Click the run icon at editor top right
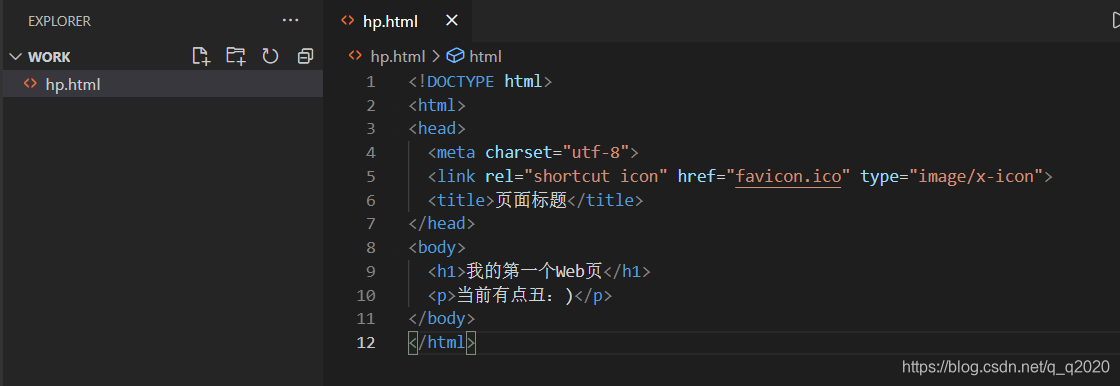Image resolution: width=1120 pixels, height=386 pixels. point(1116,21)
